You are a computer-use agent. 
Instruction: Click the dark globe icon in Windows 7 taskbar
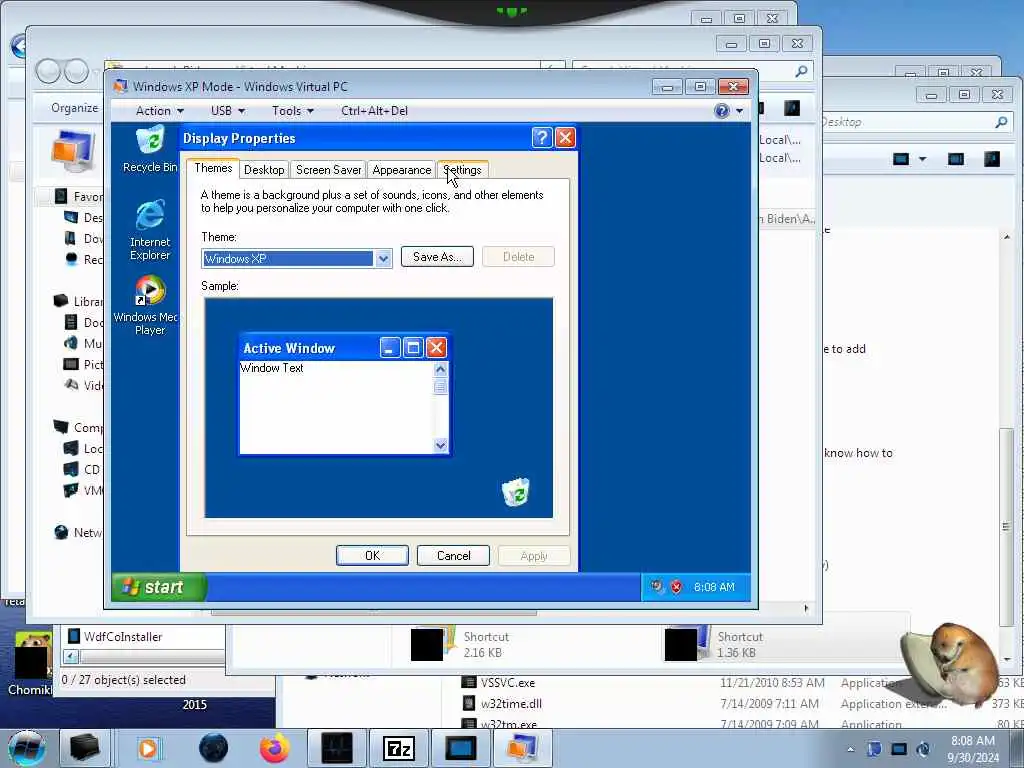214,748
